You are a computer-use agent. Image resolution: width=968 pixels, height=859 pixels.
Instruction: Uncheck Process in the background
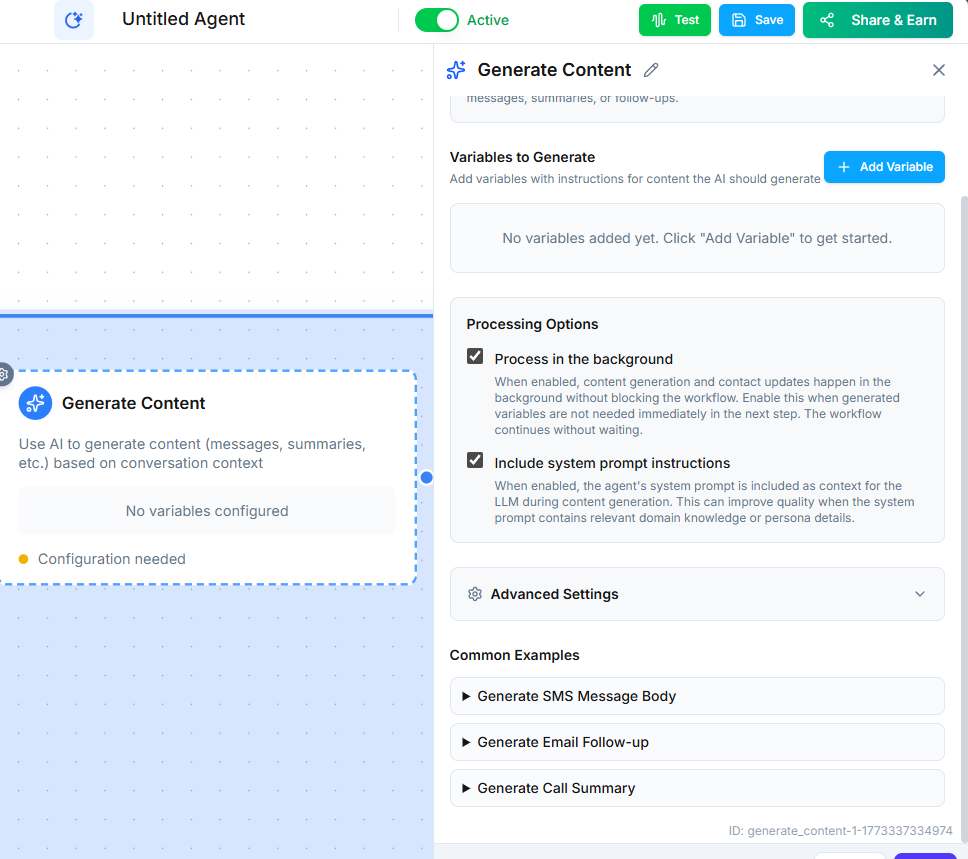[474, 356]
